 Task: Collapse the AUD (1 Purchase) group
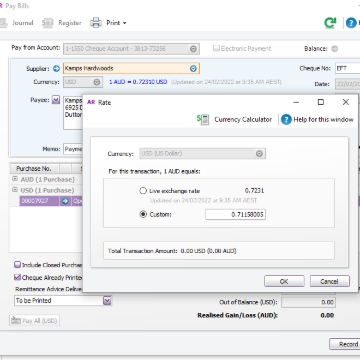pos(15,179)
